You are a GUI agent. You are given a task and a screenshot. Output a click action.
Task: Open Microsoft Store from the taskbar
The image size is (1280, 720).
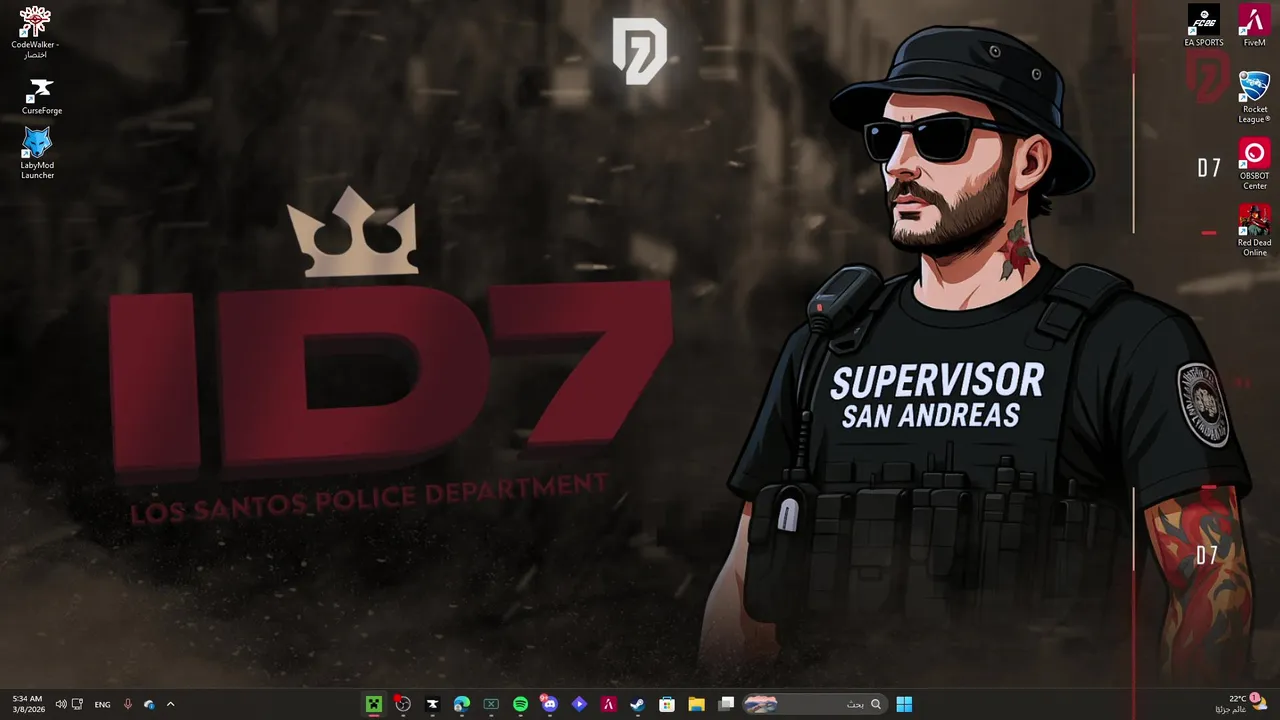coord(667,704)
